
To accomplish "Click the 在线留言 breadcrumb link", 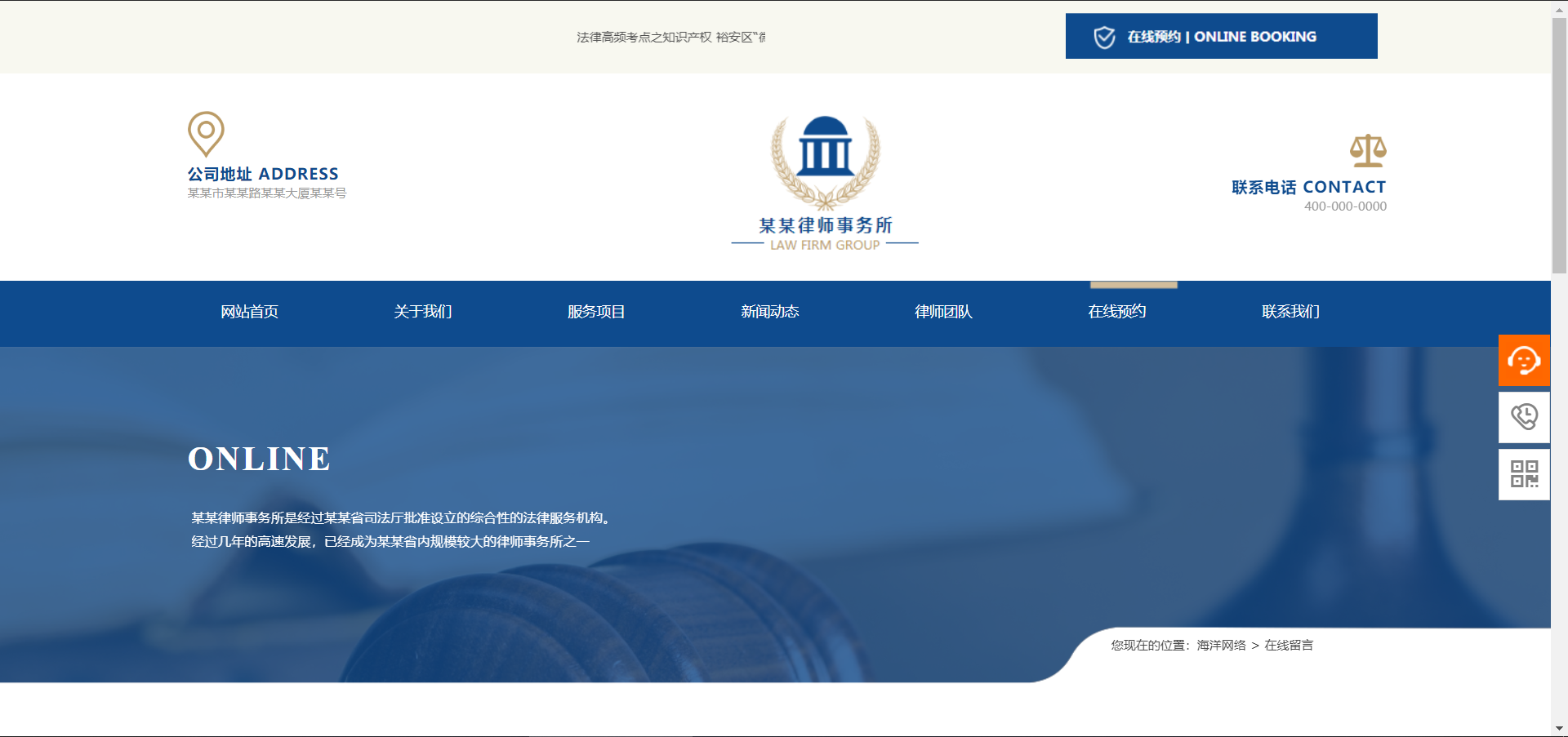I will [1289, 646].
